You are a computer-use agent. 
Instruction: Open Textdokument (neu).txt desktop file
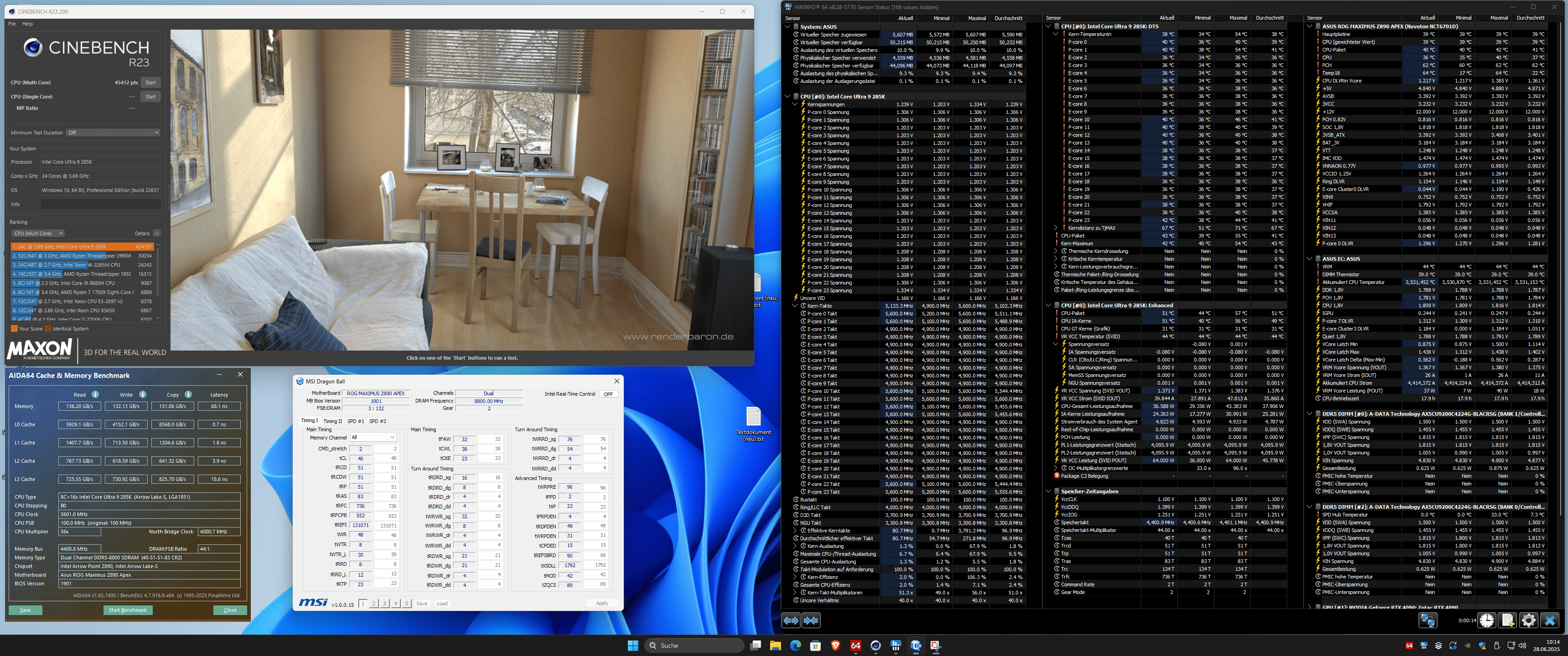(x=754, y=424)
